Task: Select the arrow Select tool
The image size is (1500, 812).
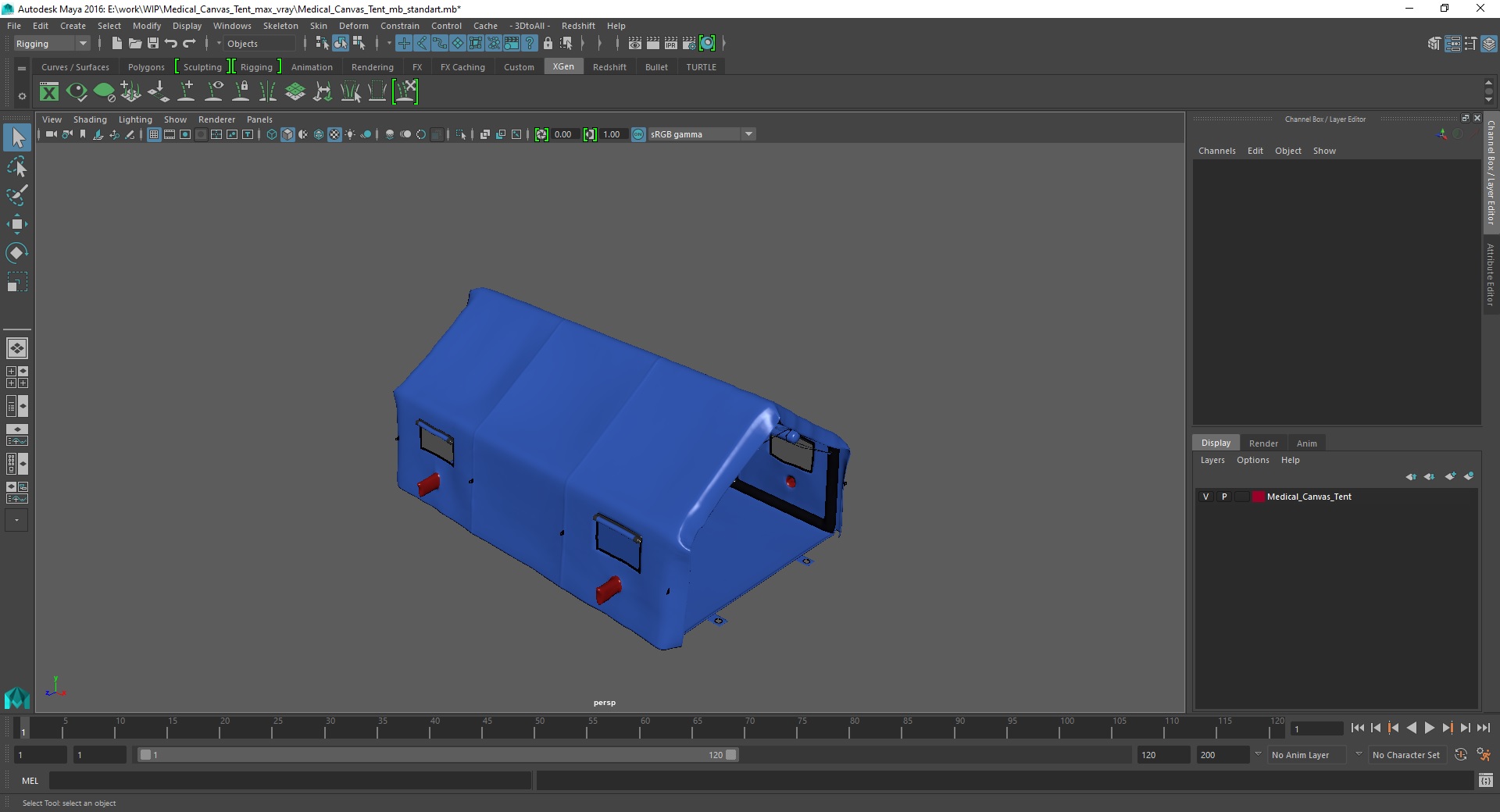Action: point(17,137)
